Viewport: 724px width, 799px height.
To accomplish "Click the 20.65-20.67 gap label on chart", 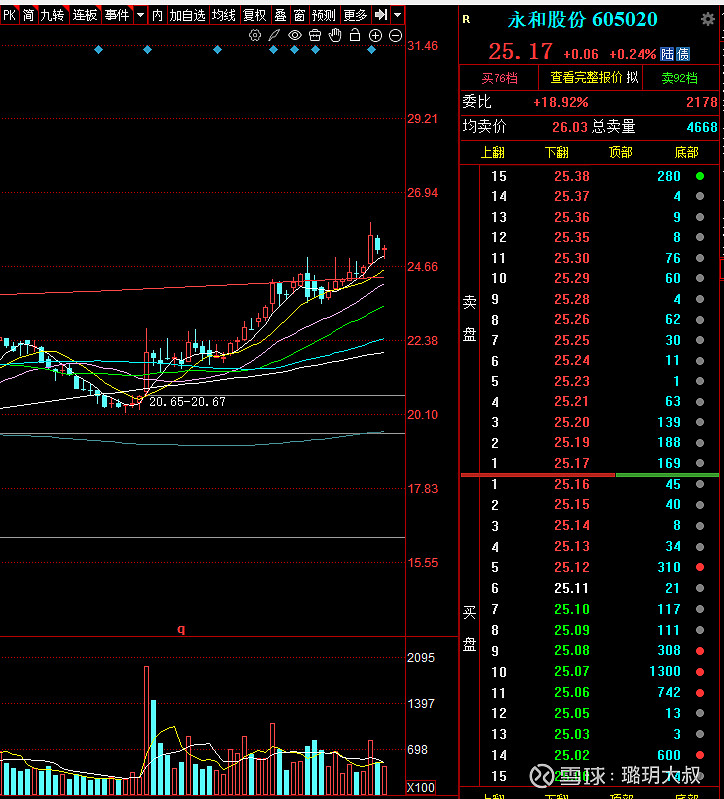I will pyautogui.click(x=187, y=402).
